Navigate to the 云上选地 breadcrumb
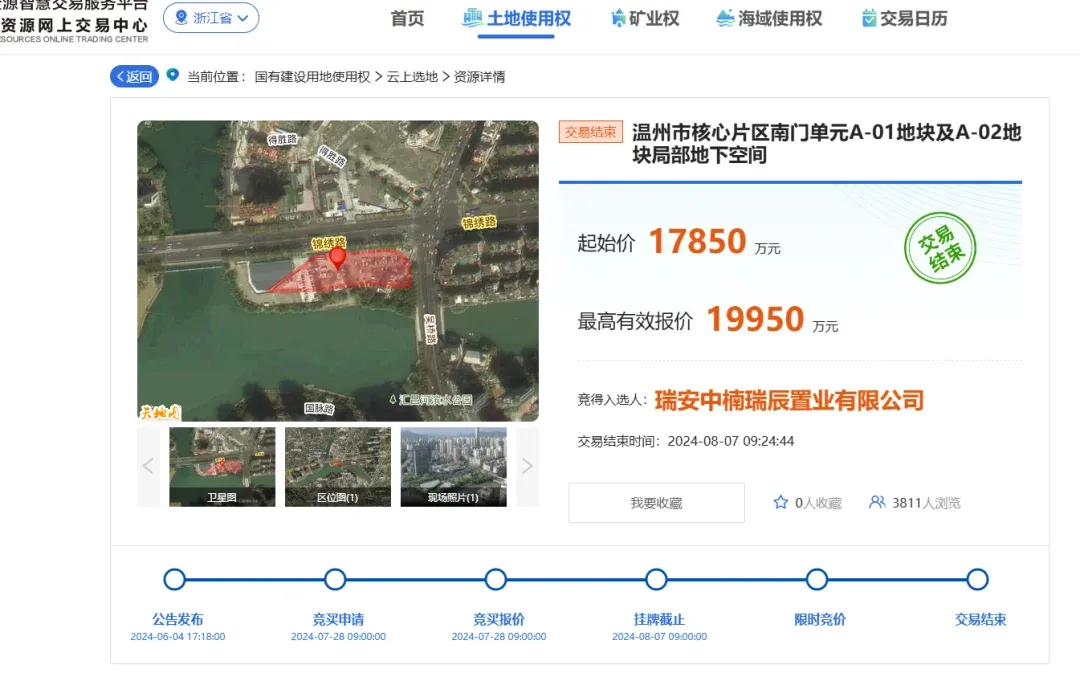This screenshot has width=1080, height=673. coord(412,76)
